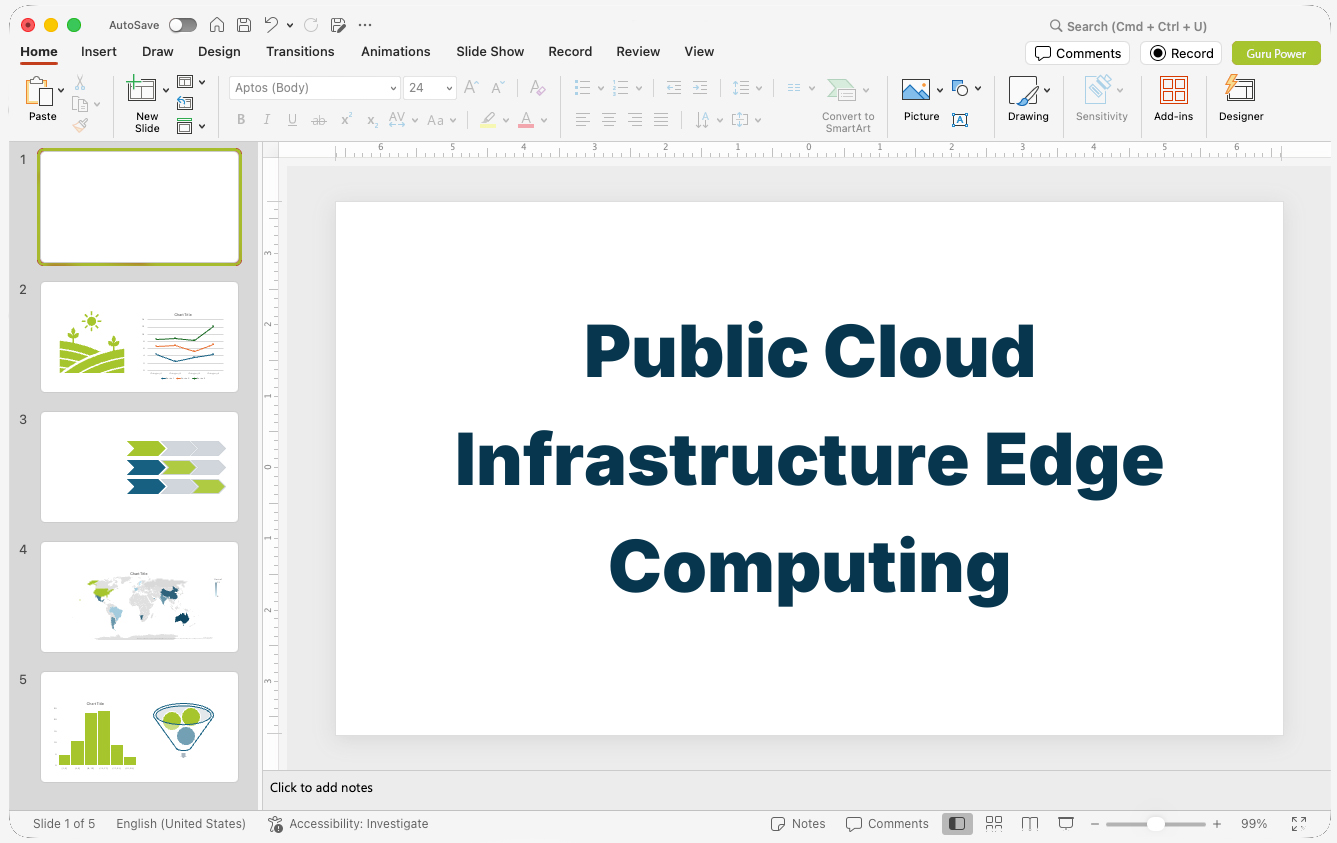
Task: Save the presentation with the floppy disk icon
Action: 244,25
